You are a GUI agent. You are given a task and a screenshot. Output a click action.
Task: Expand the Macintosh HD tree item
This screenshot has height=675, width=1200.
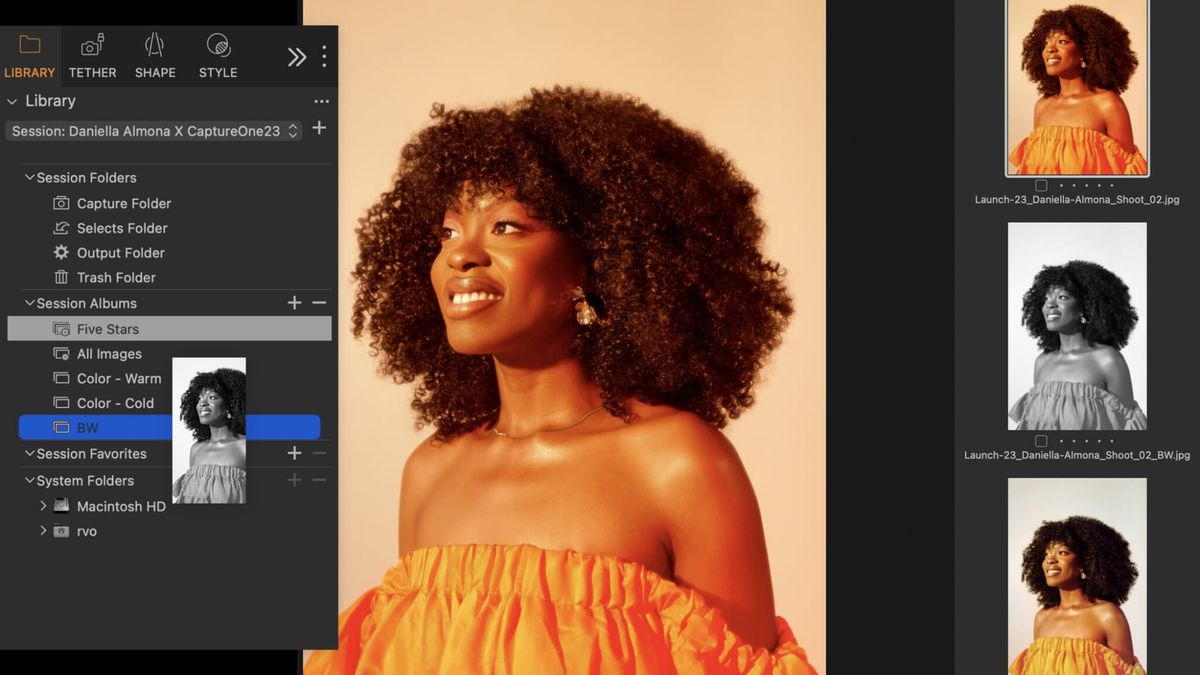click(43, 506)
